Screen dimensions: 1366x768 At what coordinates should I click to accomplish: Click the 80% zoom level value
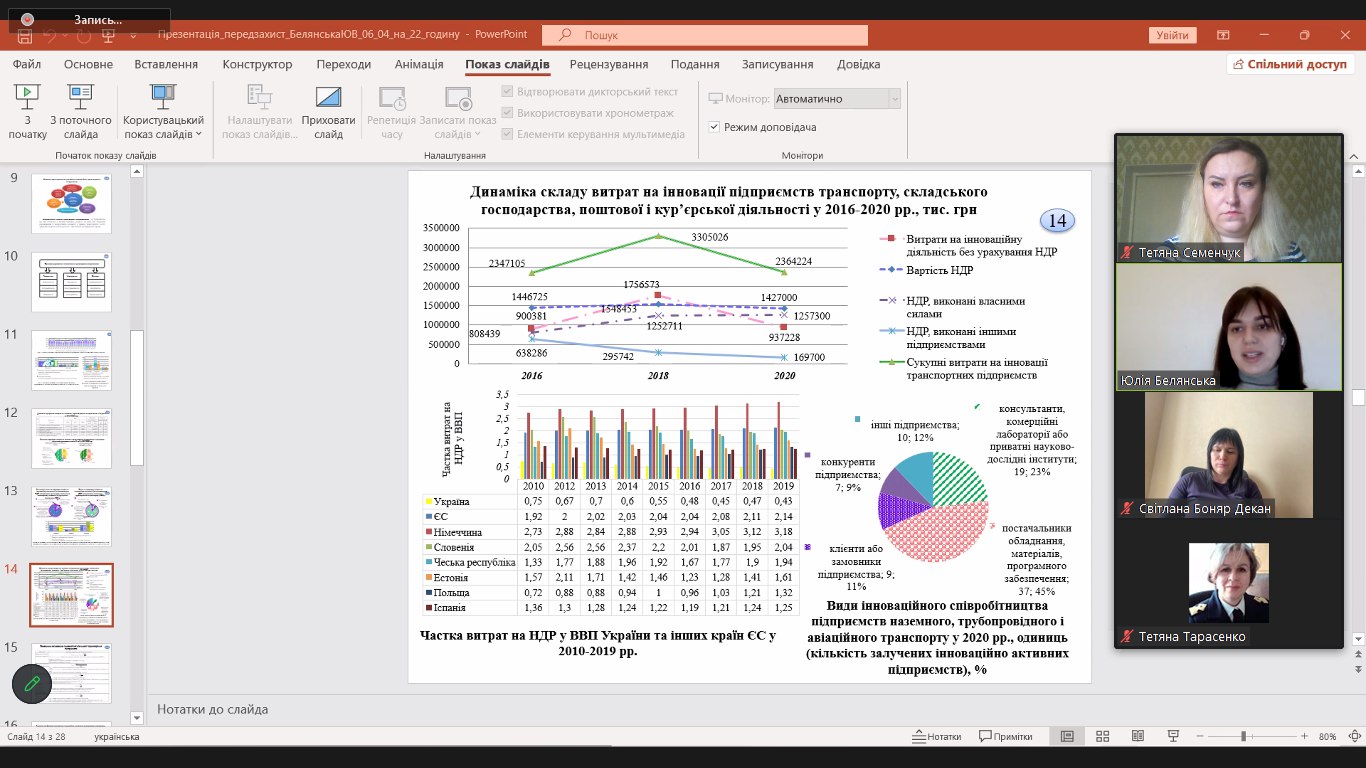click(1327, 736)
